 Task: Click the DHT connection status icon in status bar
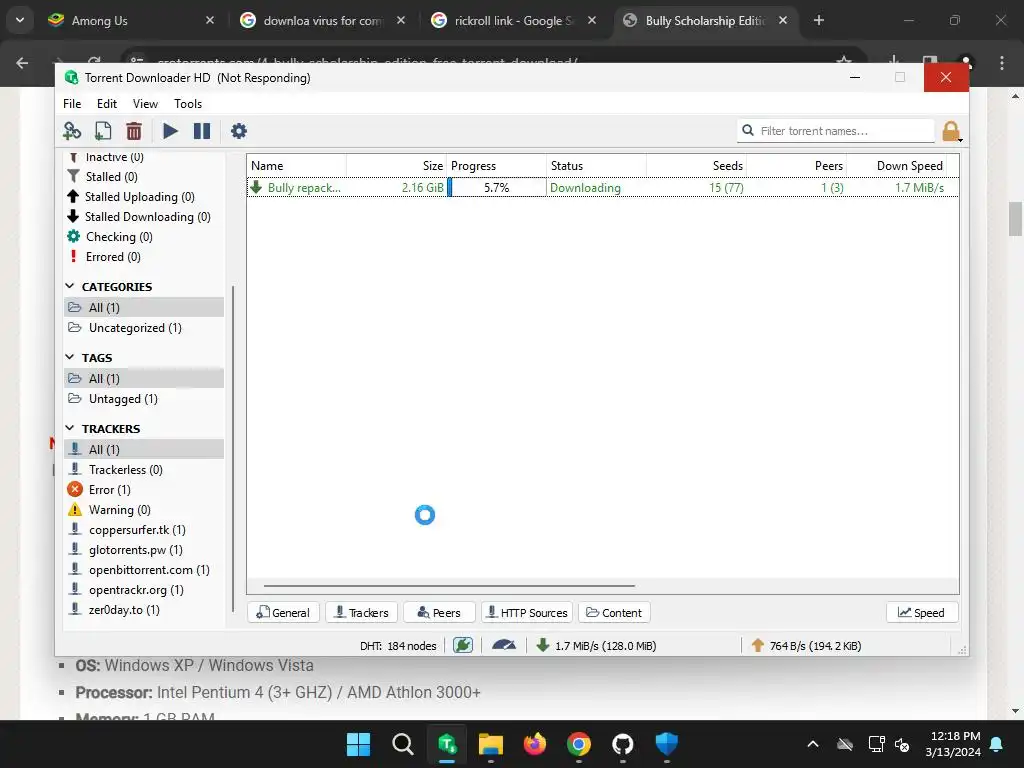(x=463, y=646)
